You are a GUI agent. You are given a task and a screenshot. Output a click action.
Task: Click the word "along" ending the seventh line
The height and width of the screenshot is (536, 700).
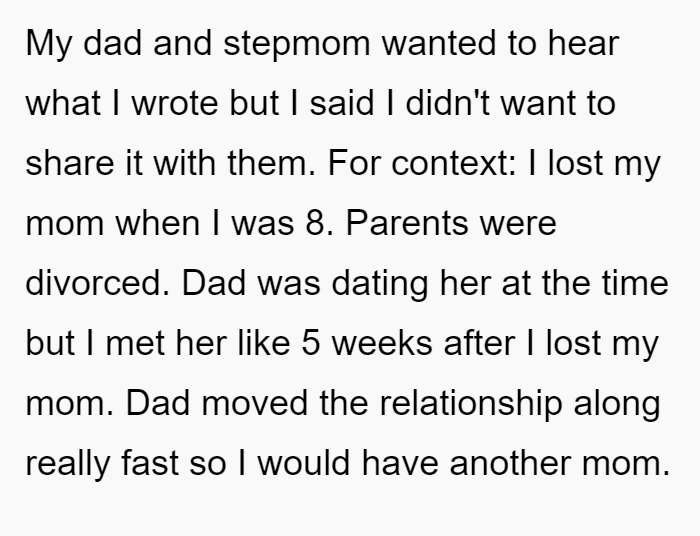617,404
